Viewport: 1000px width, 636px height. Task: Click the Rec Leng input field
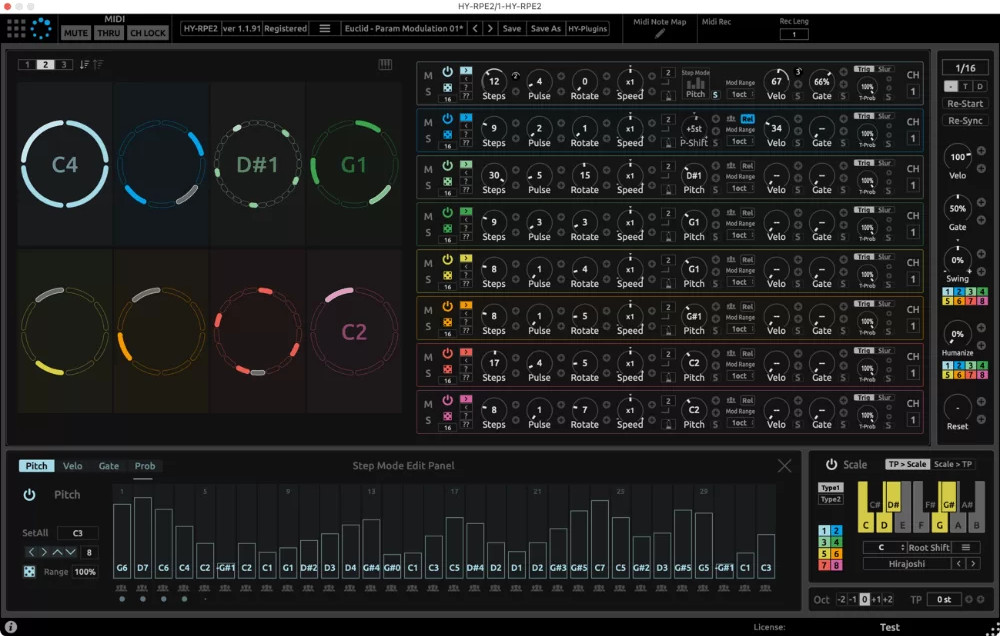coord(794,33)
